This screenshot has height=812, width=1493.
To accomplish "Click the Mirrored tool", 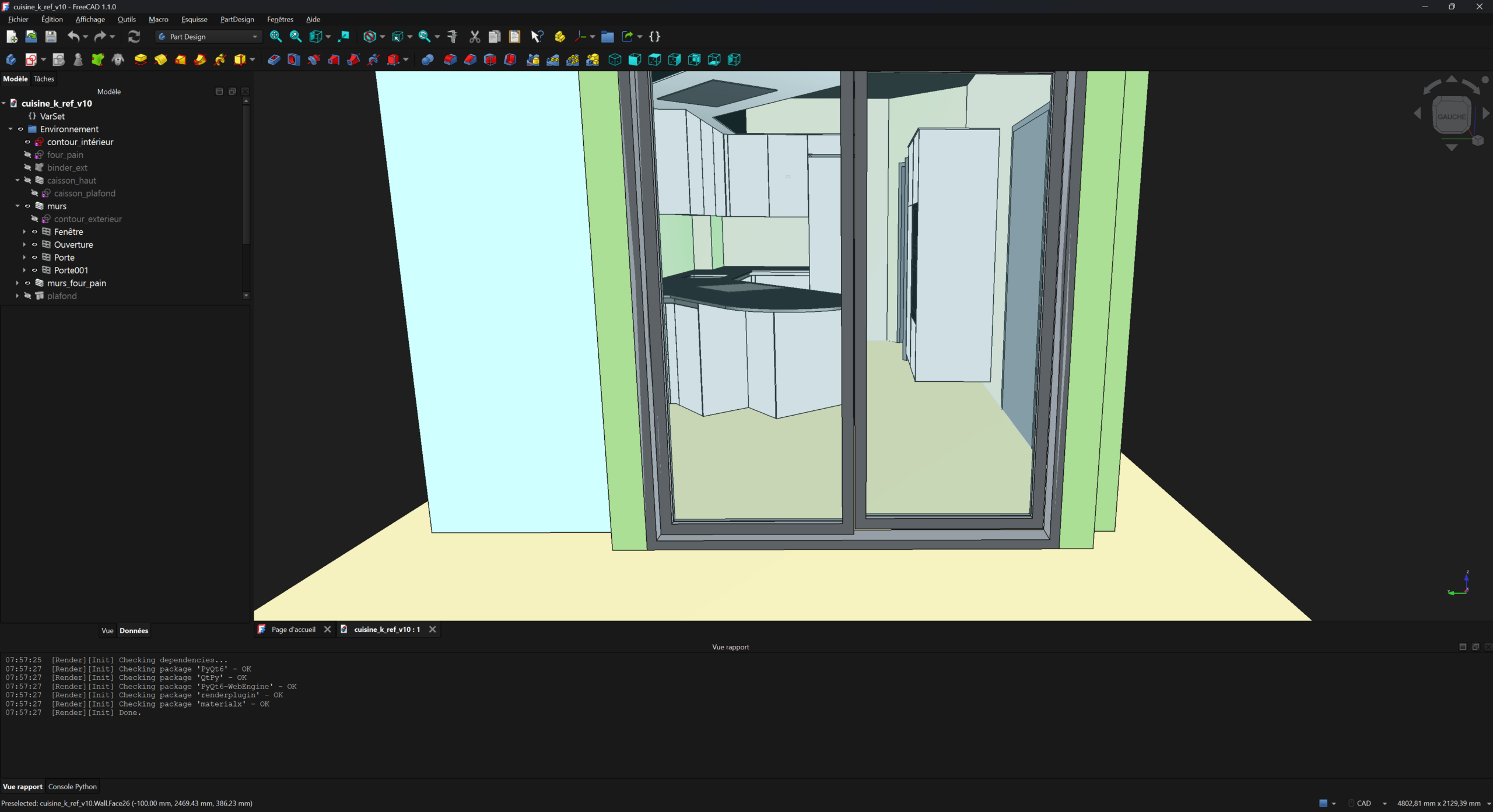I will (532, 59).
